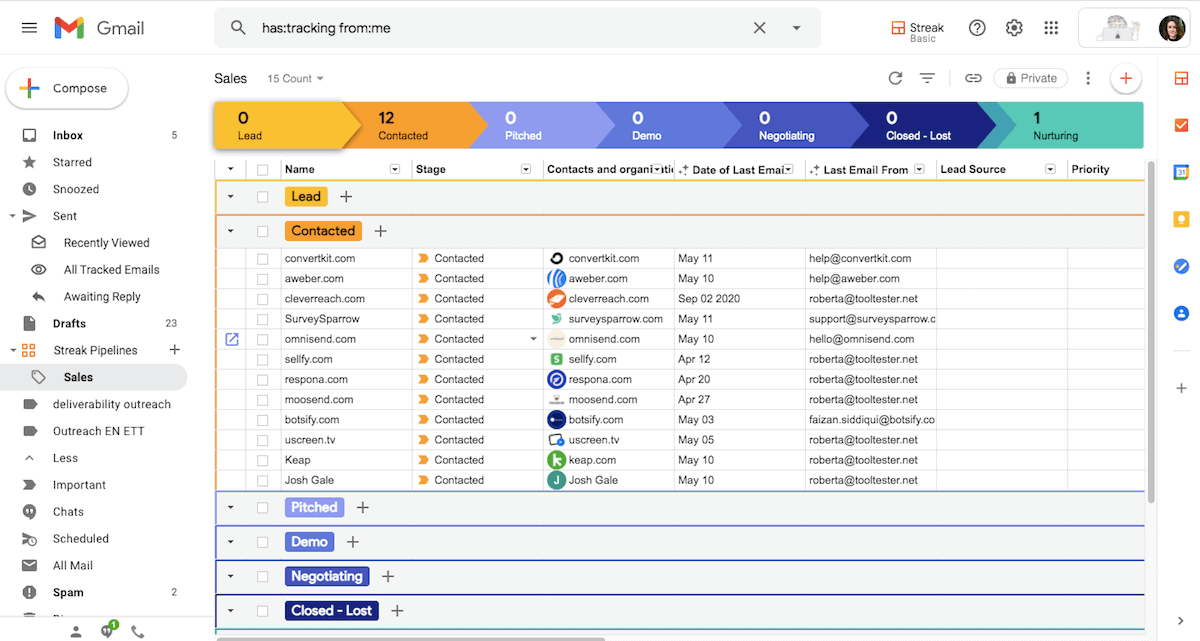Open omnisend.com box via edit icon

coord(232,339)
